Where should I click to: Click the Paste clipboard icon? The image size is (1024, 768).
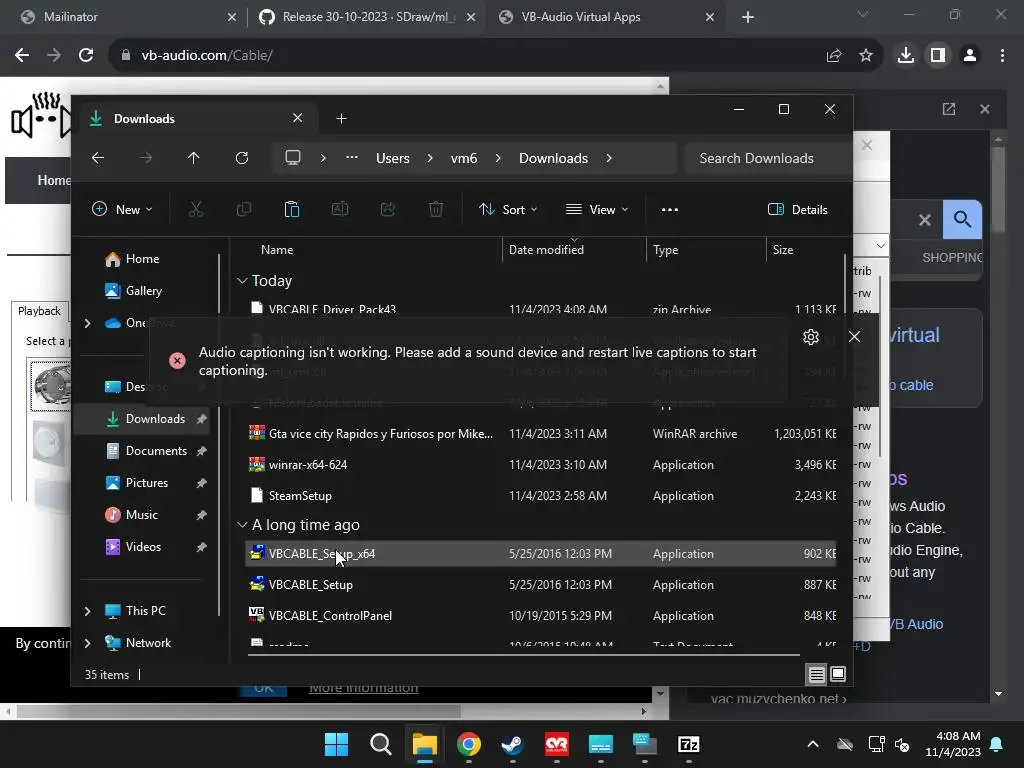[x=291, y=210]
